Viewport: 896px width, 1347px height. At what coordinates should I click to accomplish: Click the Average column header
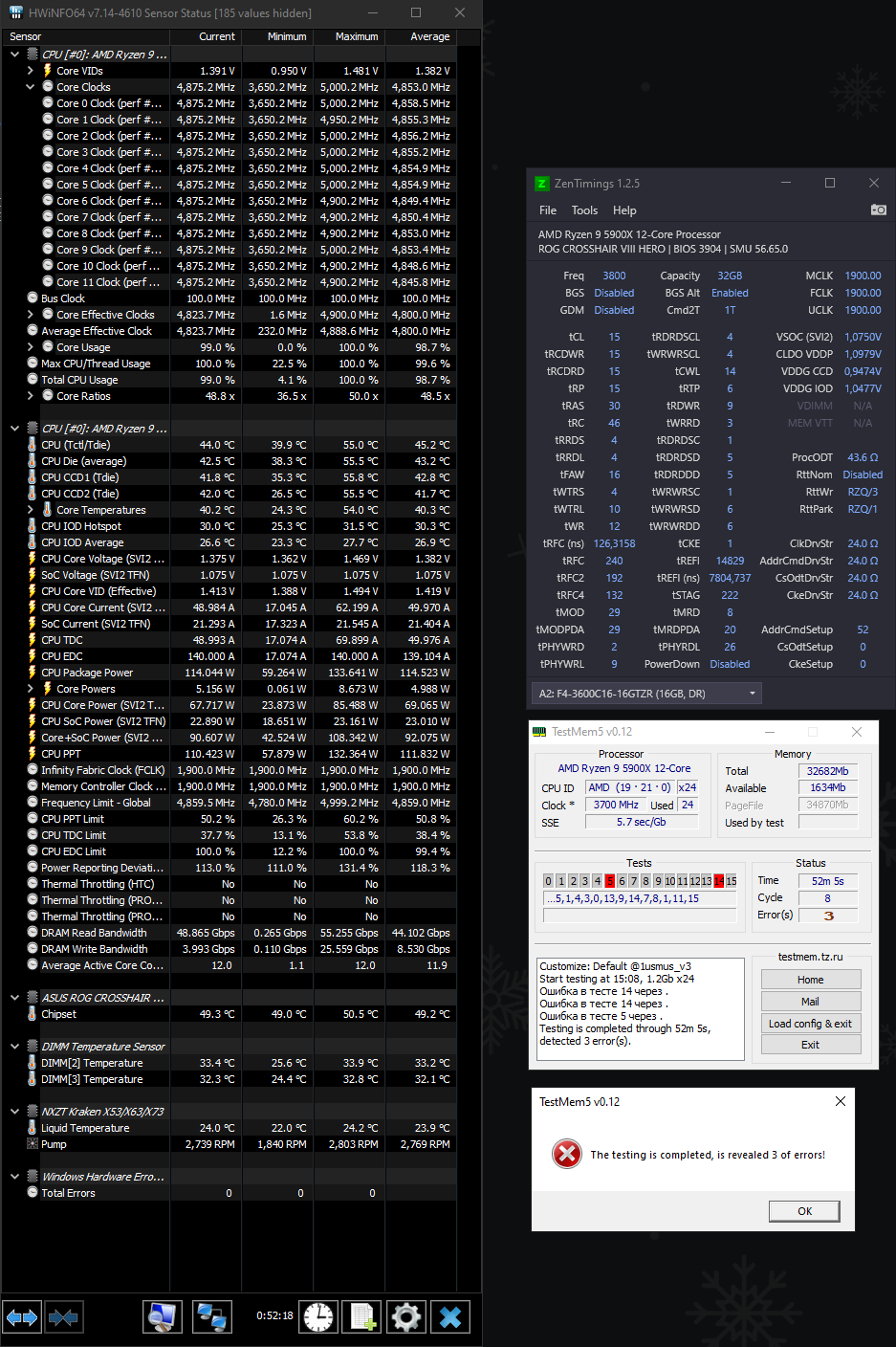420,36
